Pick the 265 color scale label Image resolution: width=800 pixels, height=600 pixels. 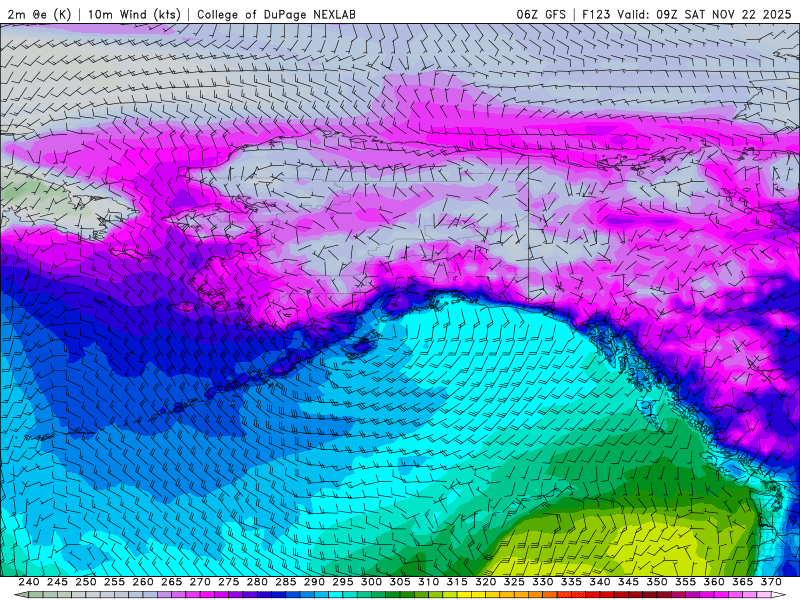tap(171, 582)
